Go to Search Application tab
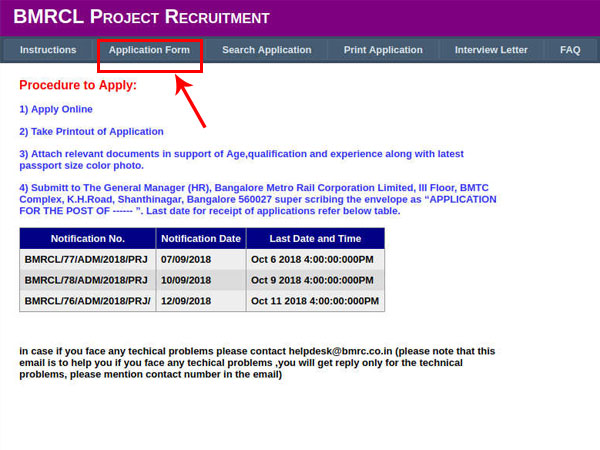The width and height of the screenshot is (600, 450). (267, 50)
